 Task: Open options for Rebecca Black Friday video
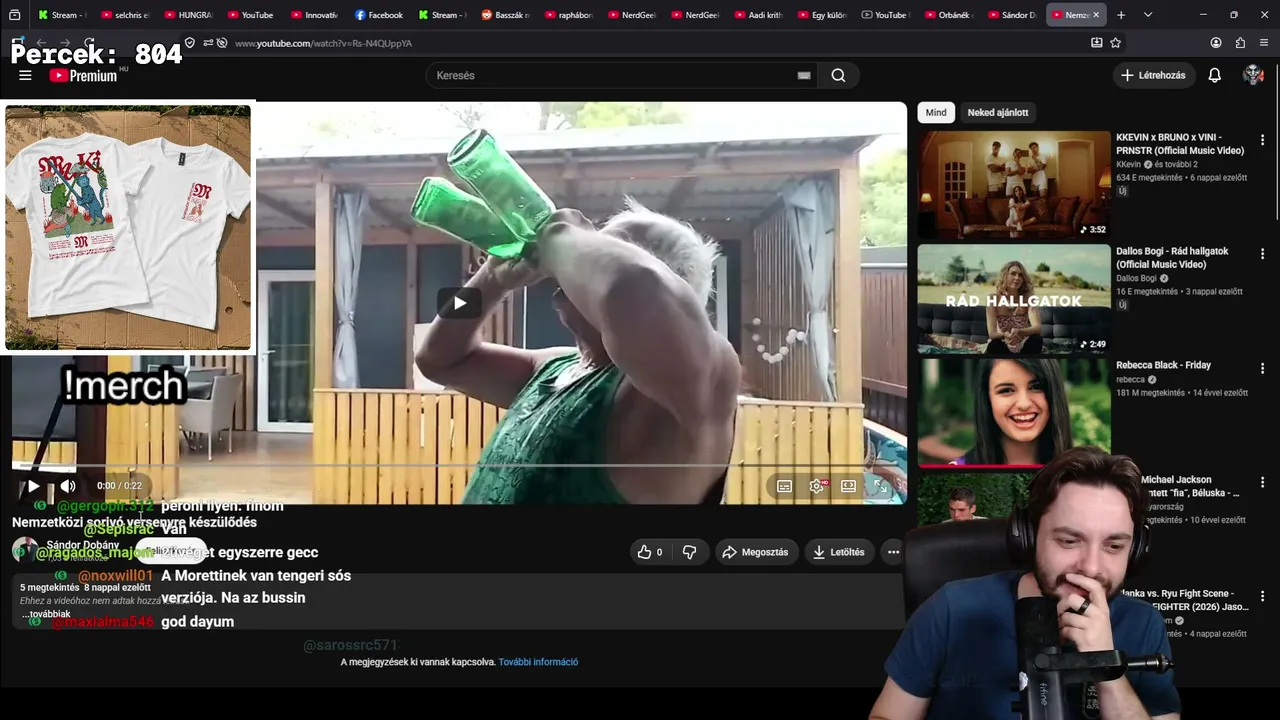(x=1262, y=368)
